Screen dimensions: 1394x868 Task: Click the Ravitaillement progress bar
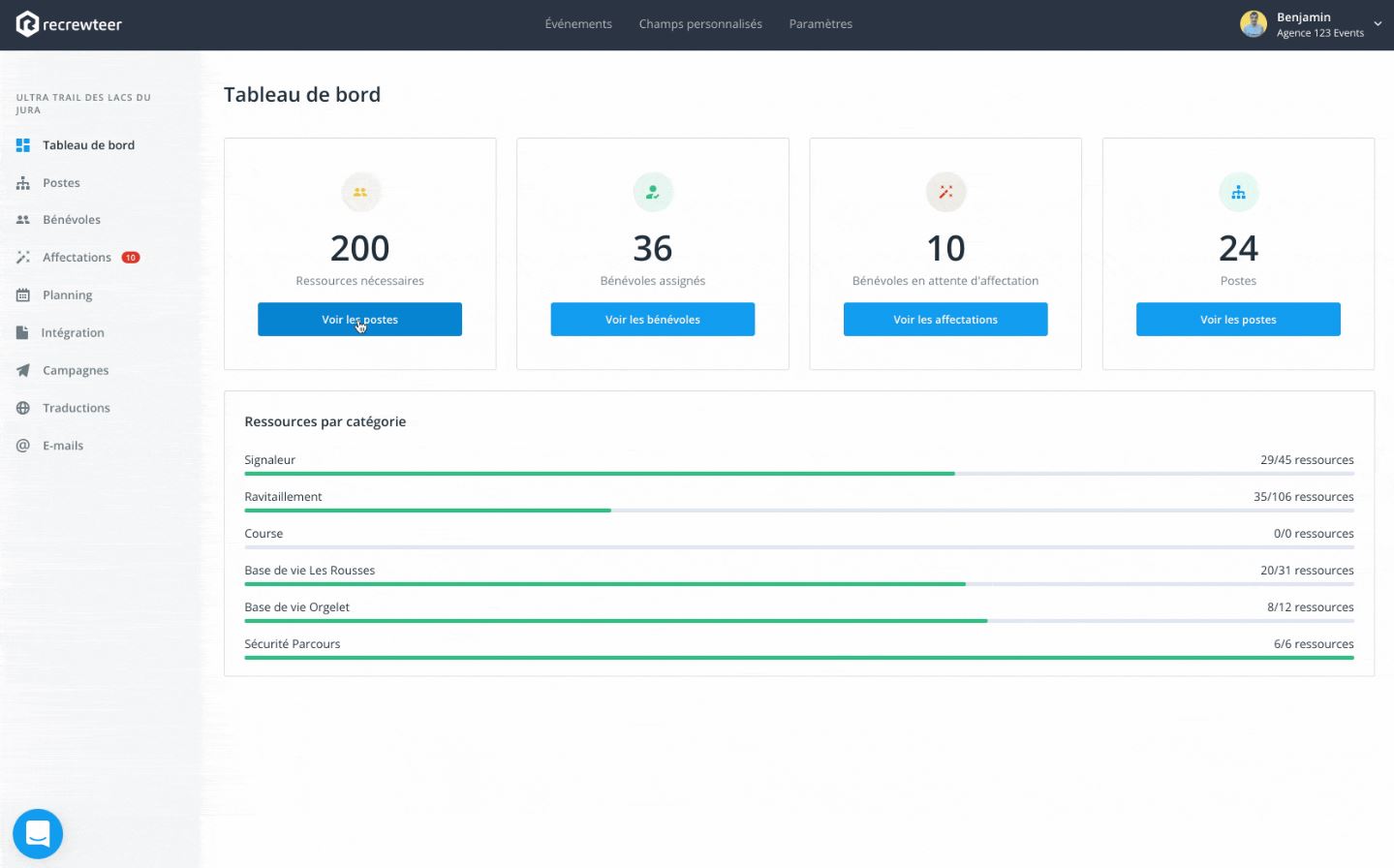click(799, 511)
